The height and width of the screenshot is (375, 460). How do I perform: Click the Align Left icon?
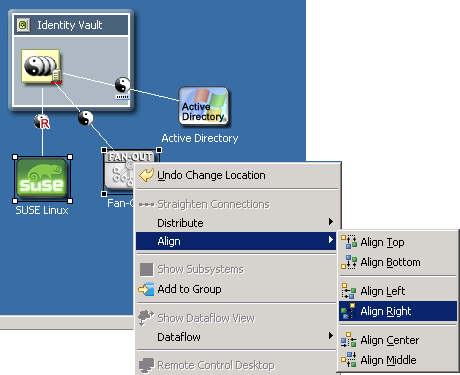[349, 291]
